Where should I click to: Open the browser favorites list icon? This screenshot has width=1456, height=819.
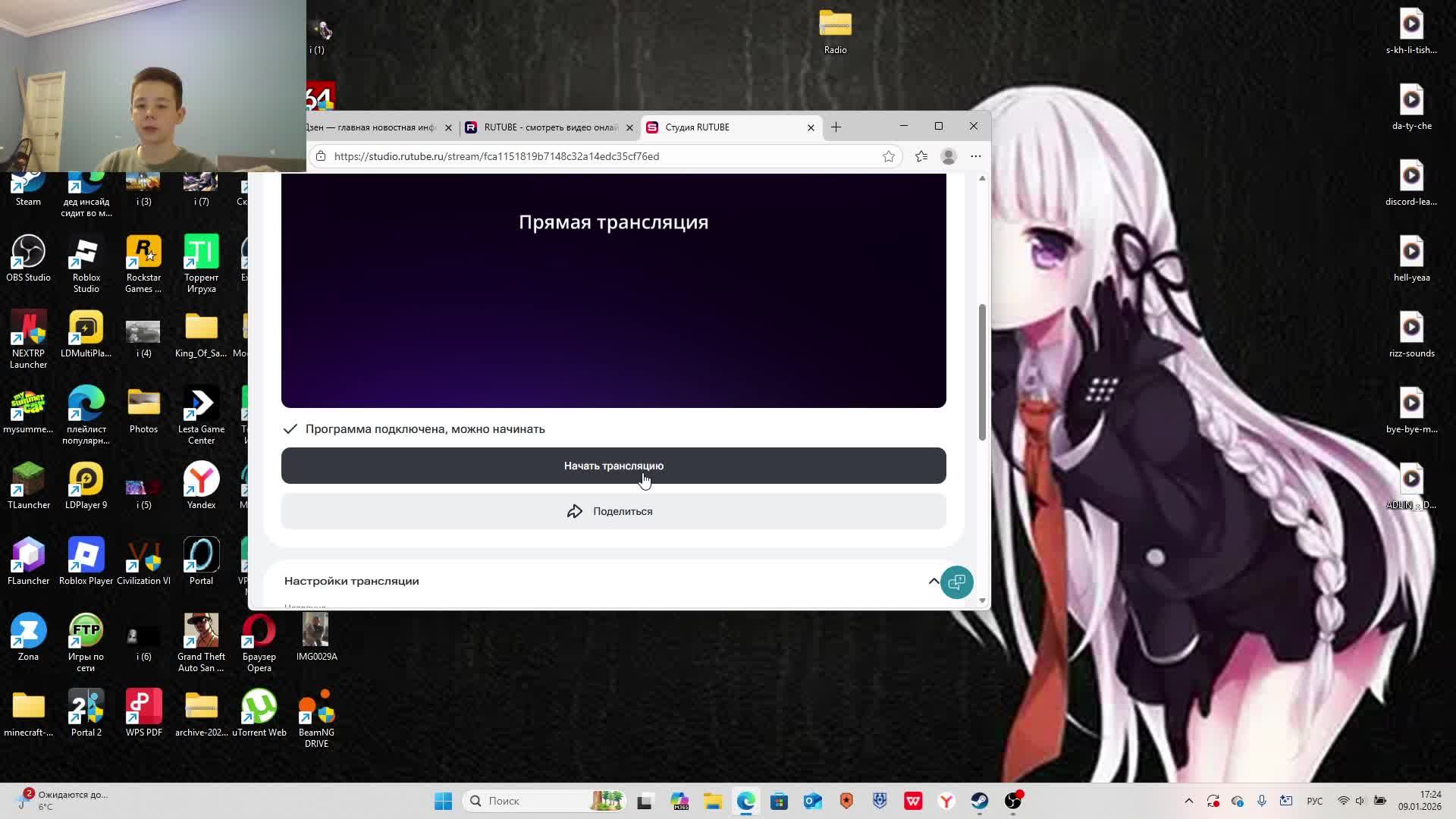pos(921,156)
